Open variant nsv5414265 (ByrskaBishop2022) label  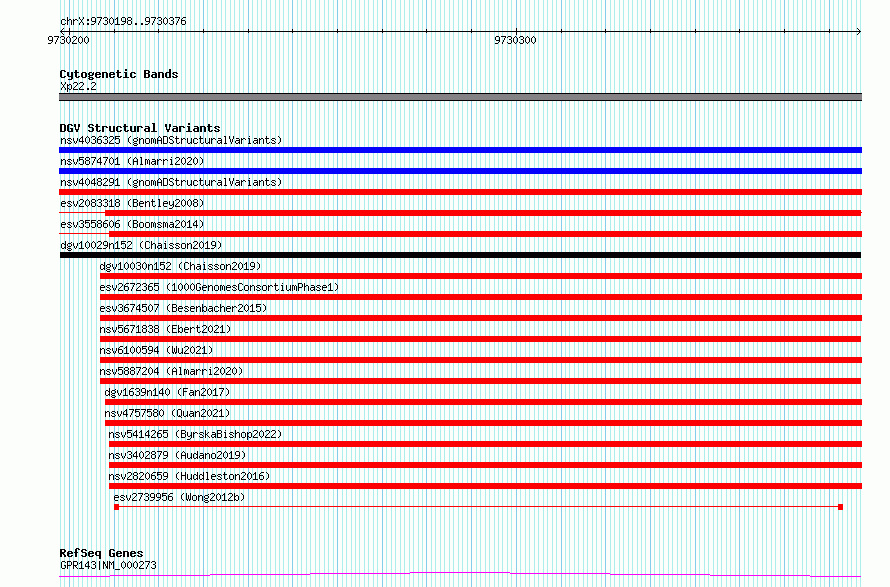pyautogui.click(x=195, y=434)
